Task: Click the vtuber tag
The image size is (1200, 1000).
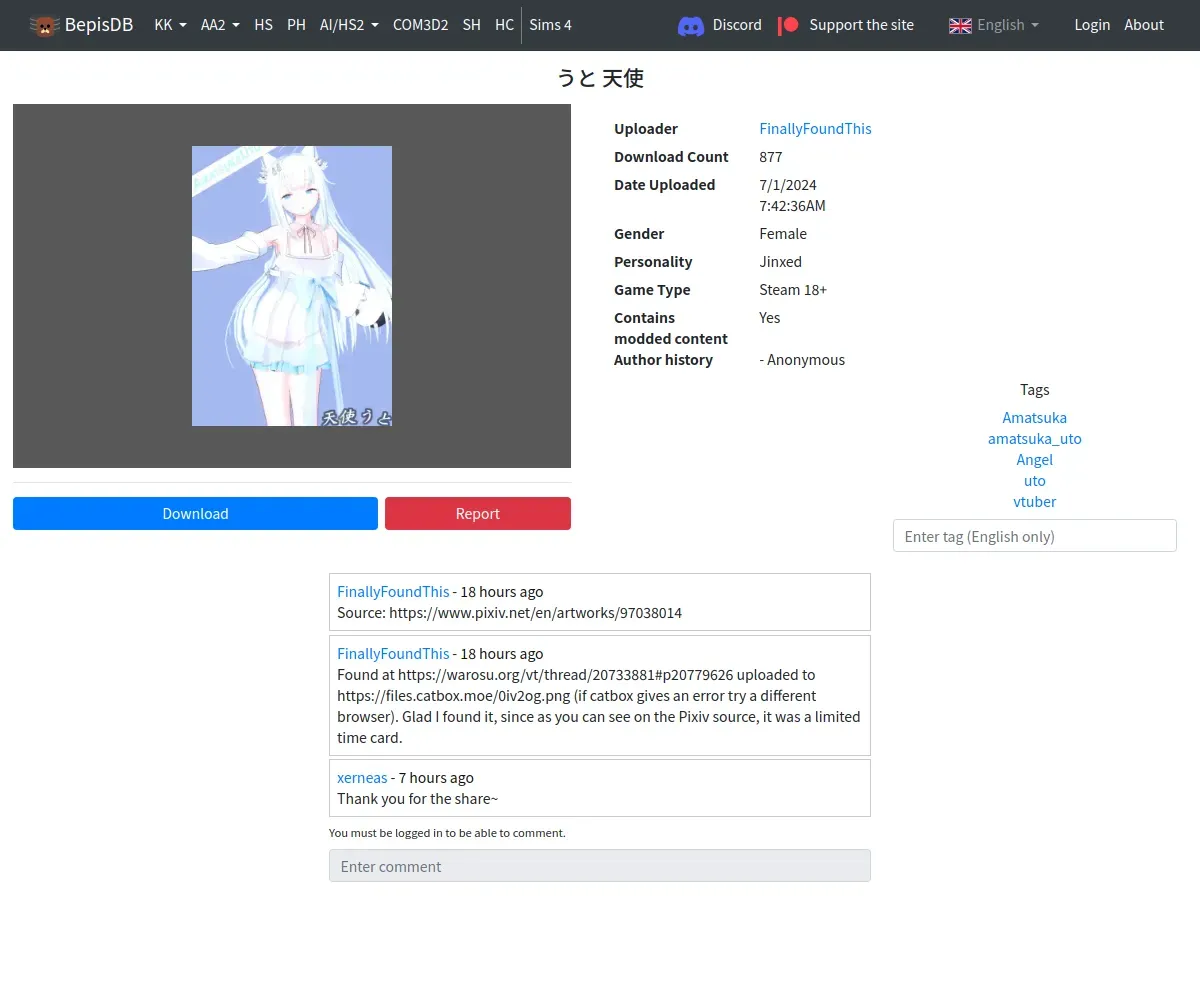Action: (x=1034, y=502)
